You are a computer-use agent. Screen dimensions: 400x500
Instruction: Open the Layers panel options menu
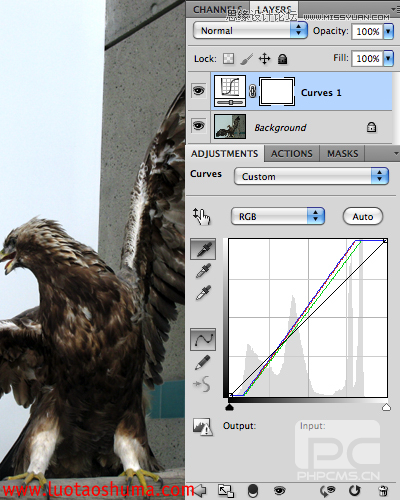397,9
